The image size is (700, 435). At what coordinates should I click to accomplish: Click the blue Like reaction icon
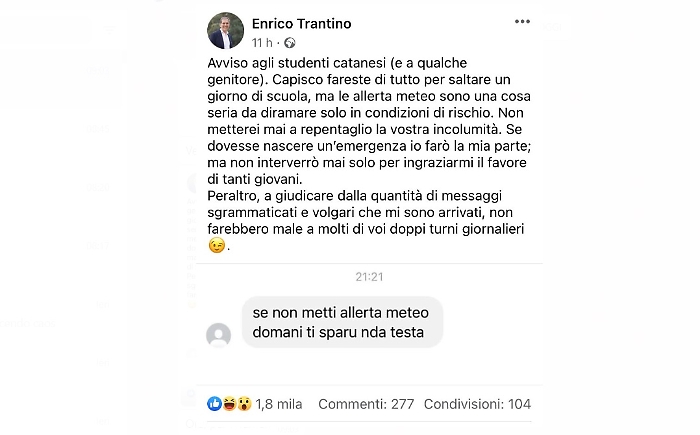click(x=215, y=404)
